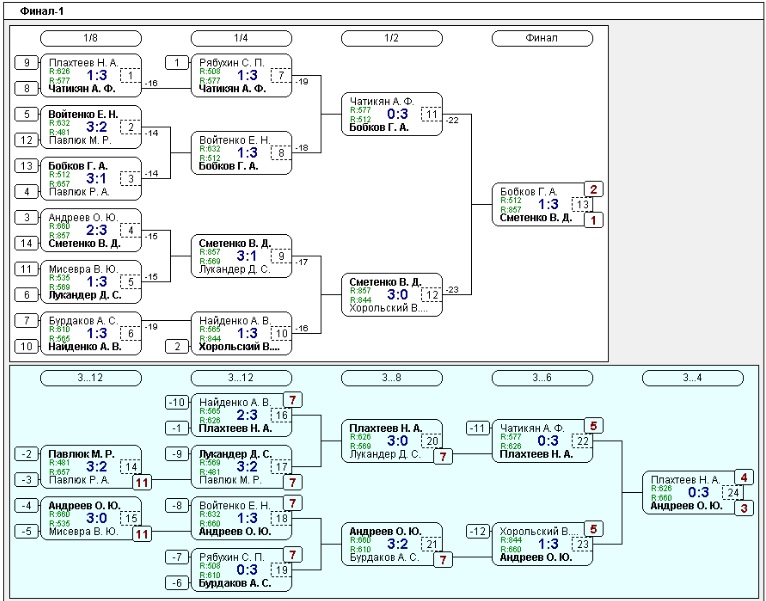
Task: Select seed box 13 beside Бобков Г. А.
Action: [x=26, y=166]
